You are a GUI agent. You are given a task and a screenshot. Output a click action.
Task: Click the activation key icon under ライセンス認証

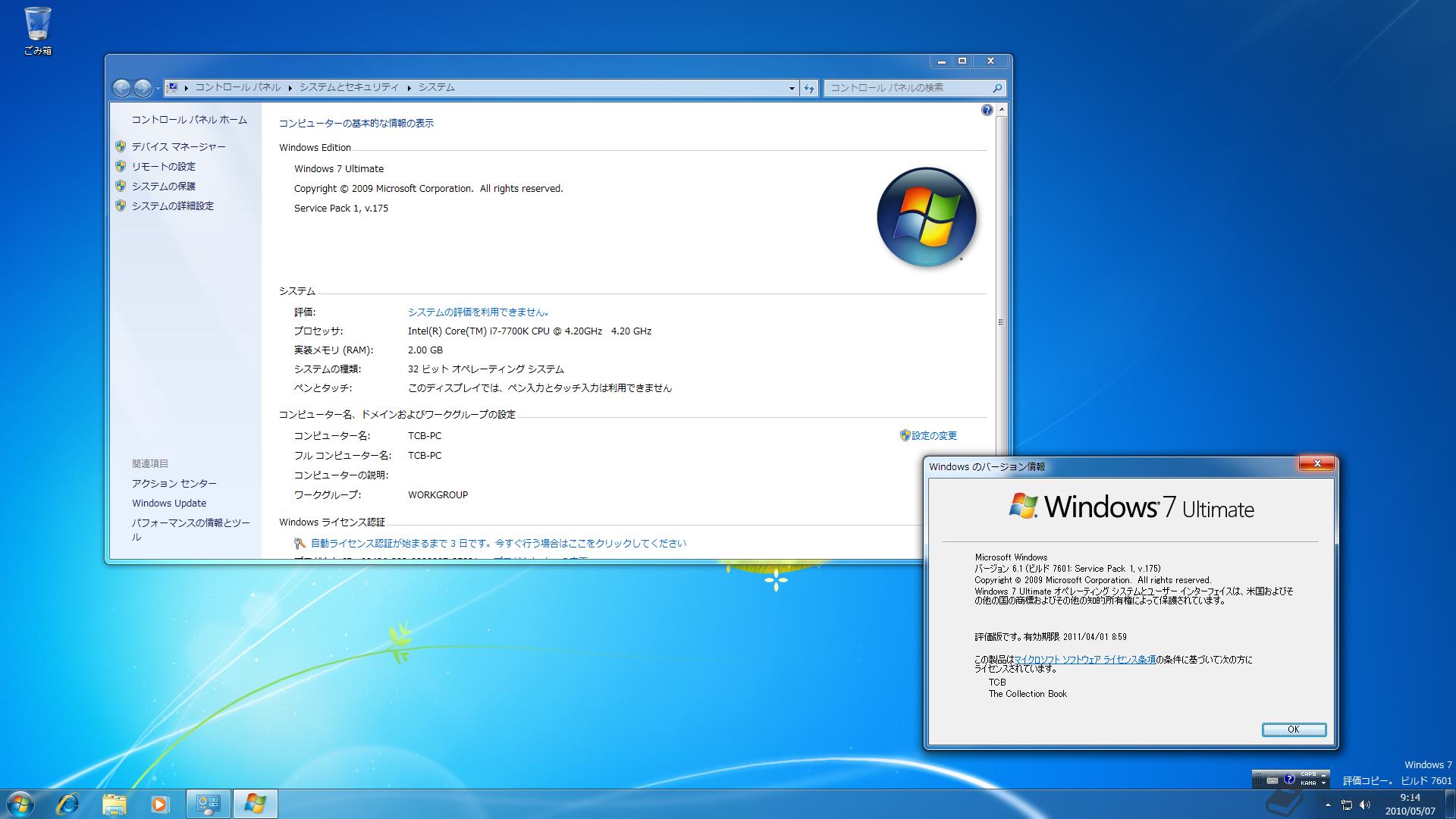click(300, 544)
